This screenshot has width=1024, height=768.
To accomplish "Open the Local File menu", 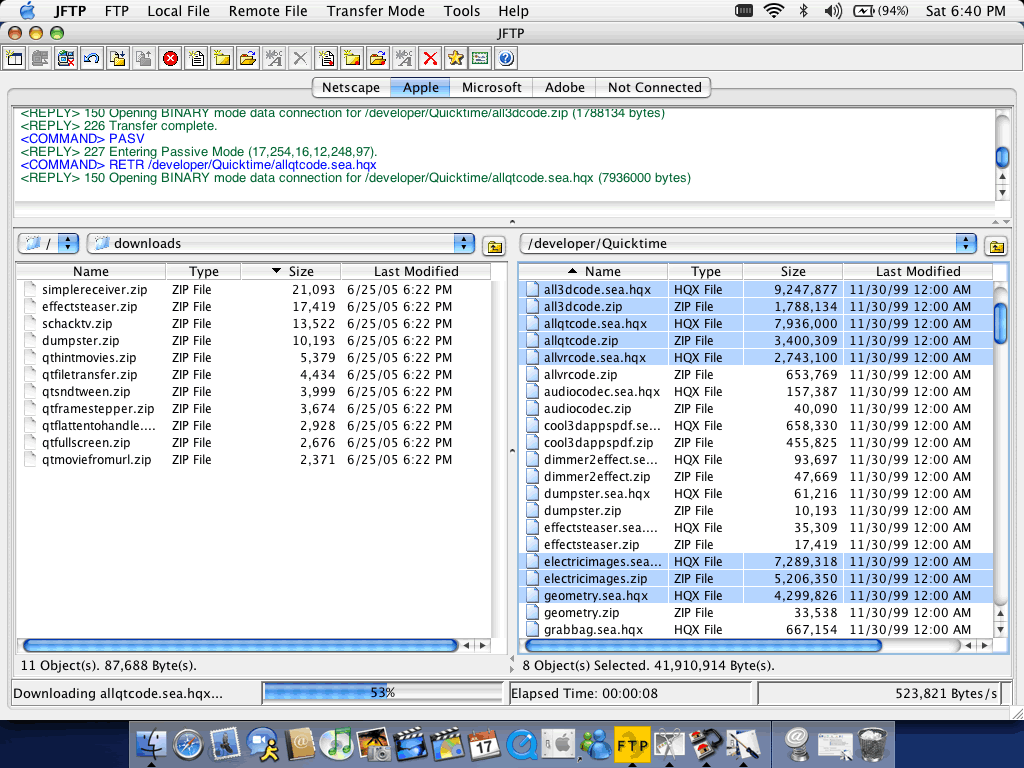I will (178, 11).
